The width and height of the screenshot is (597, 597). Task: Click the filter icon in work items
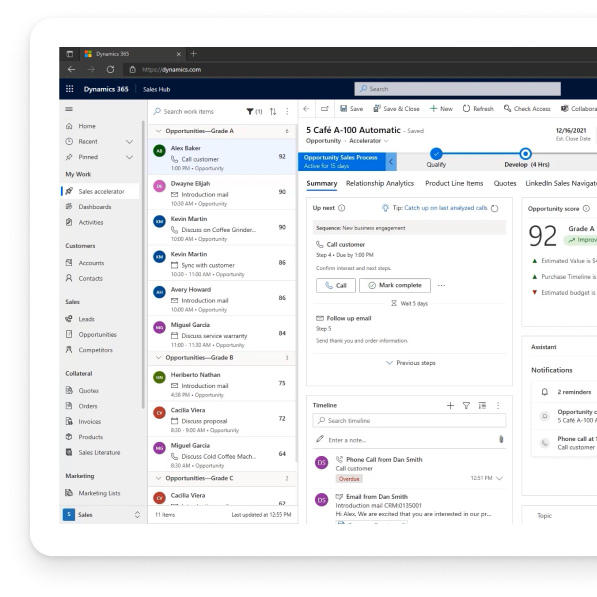pyautogui.click(x=250, y=112)
